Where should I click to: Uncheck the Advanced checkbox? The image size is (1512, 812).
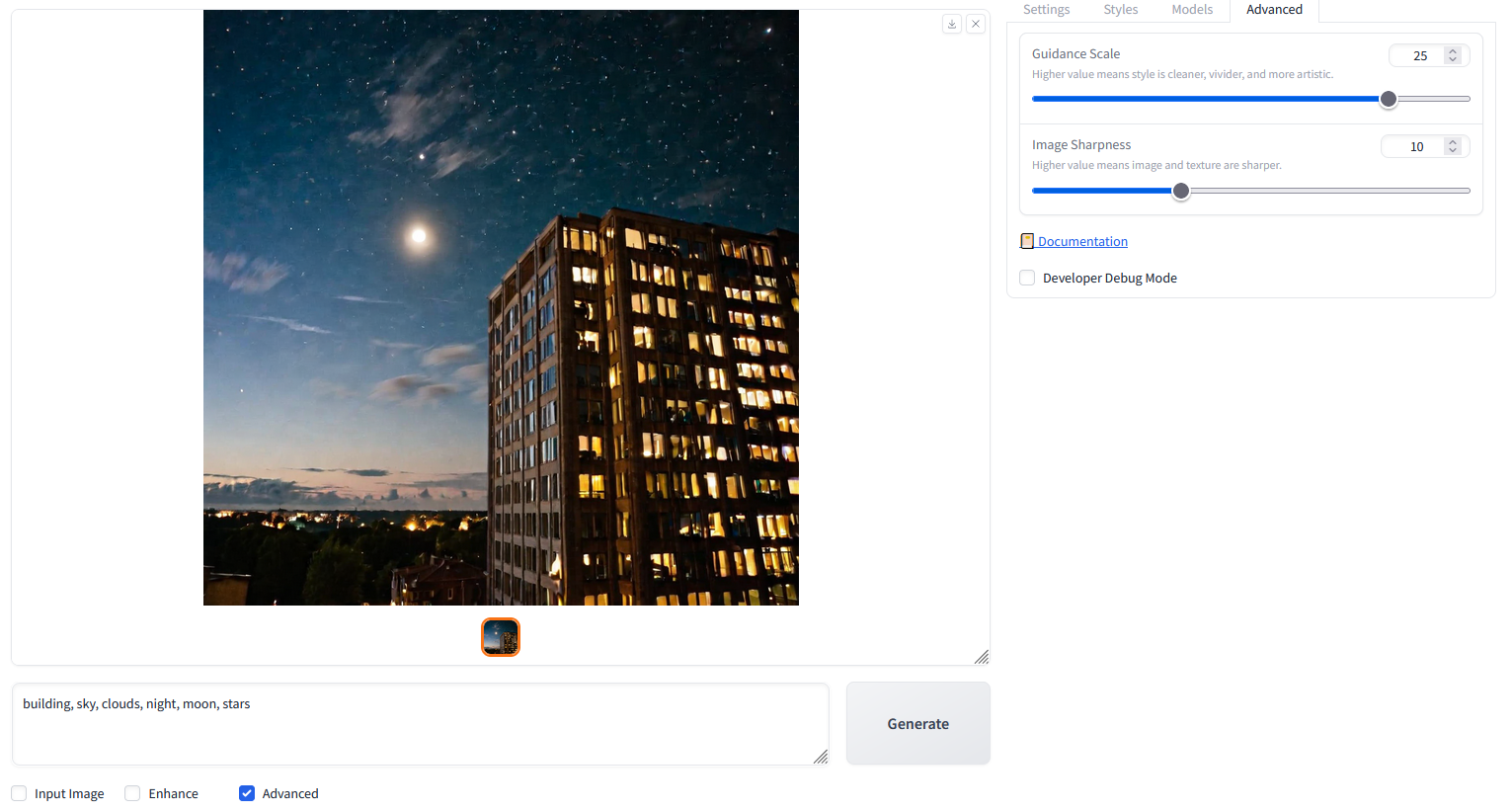coord(247,793)
